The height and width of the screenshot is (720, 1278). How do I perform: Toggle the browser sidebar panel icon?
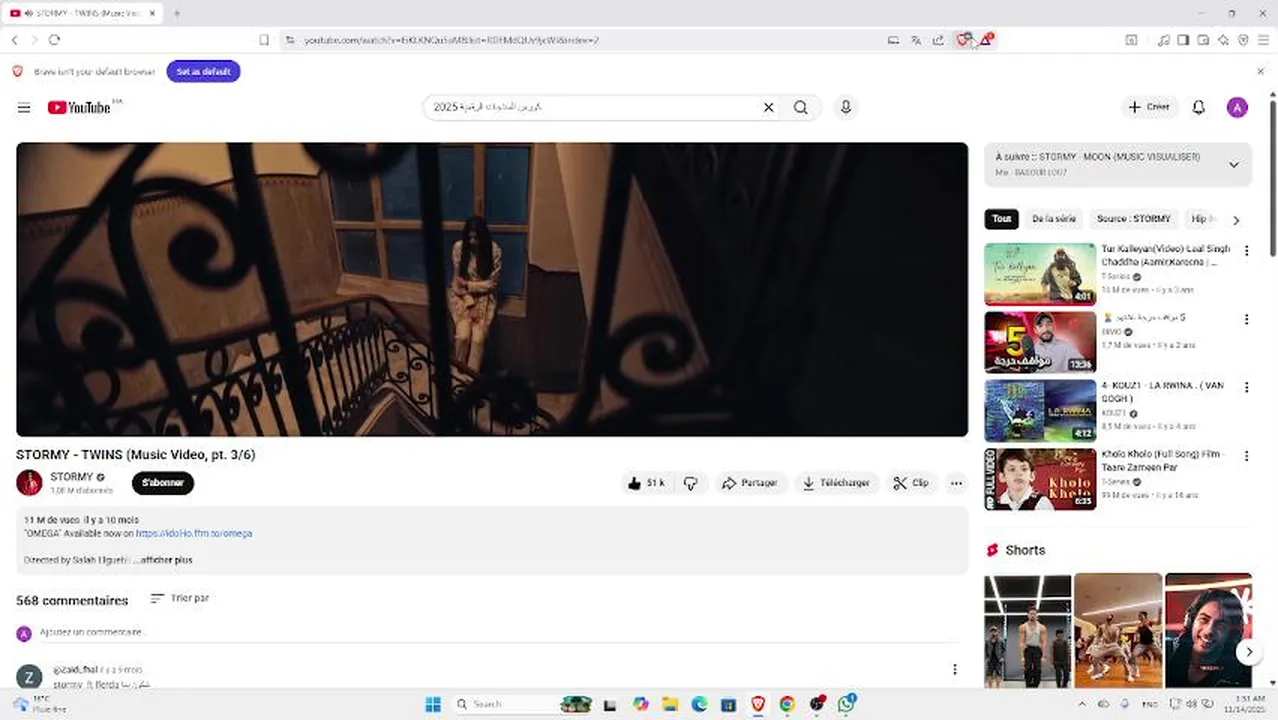pos(1183,40)
